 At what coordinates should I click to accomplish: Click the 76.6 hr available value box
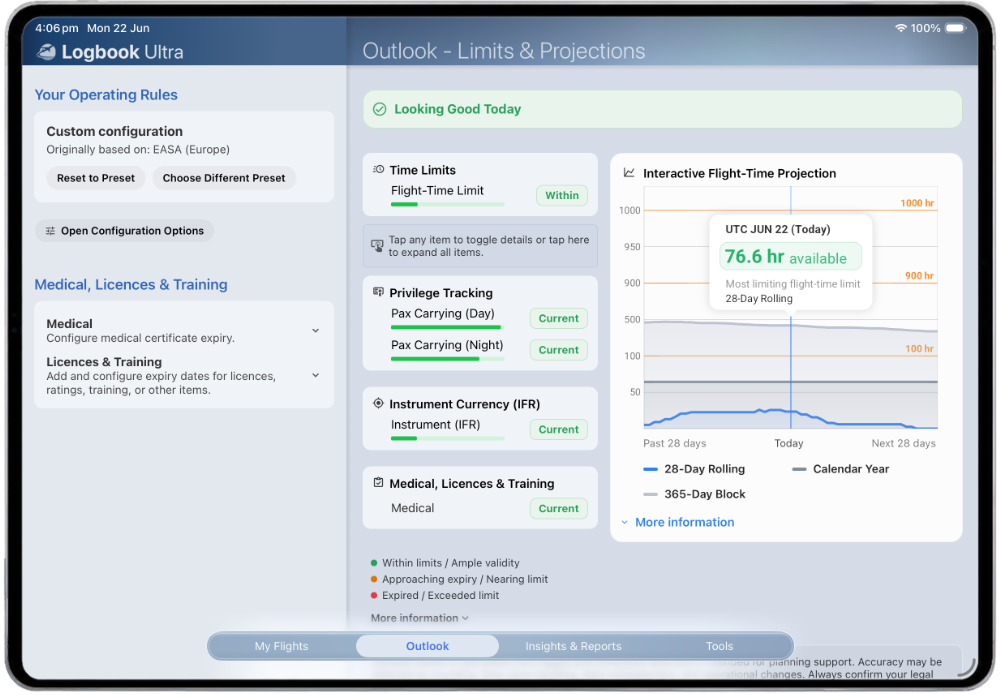tap(790, 257)
